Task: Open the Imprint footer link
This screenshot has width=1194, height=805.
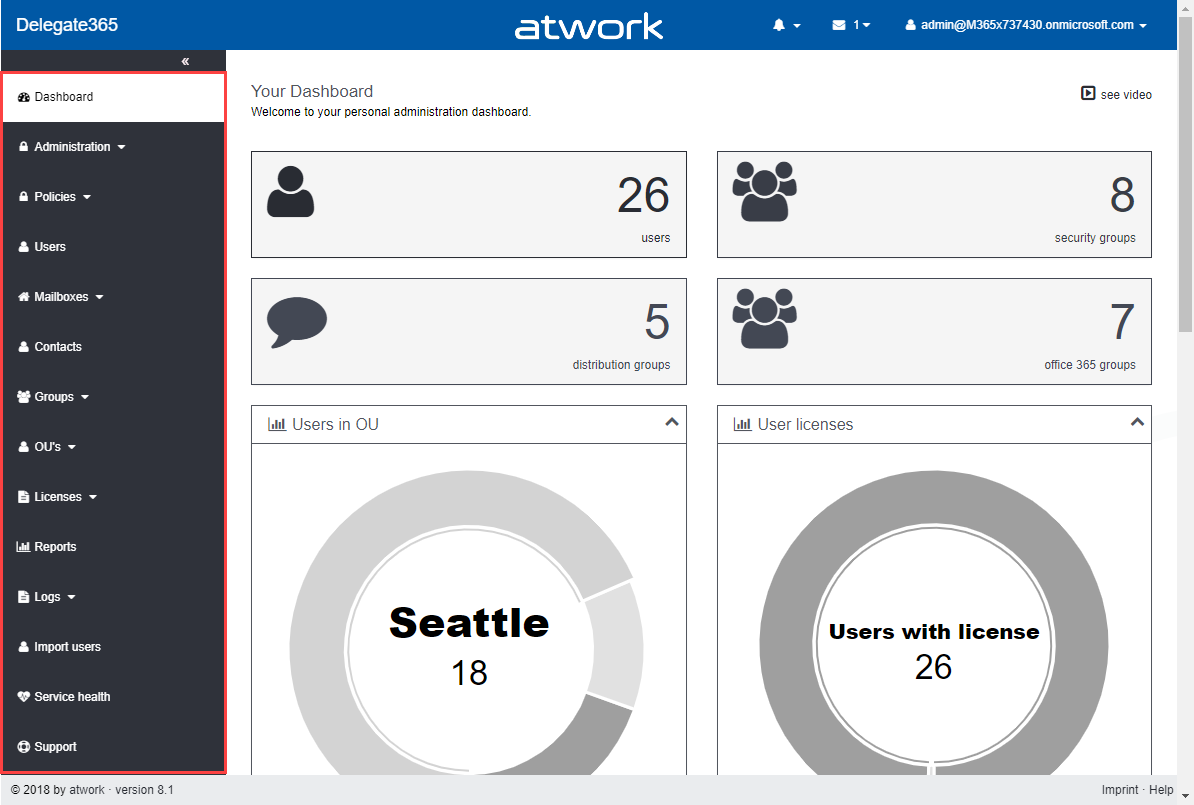Action: (1119, 790)
